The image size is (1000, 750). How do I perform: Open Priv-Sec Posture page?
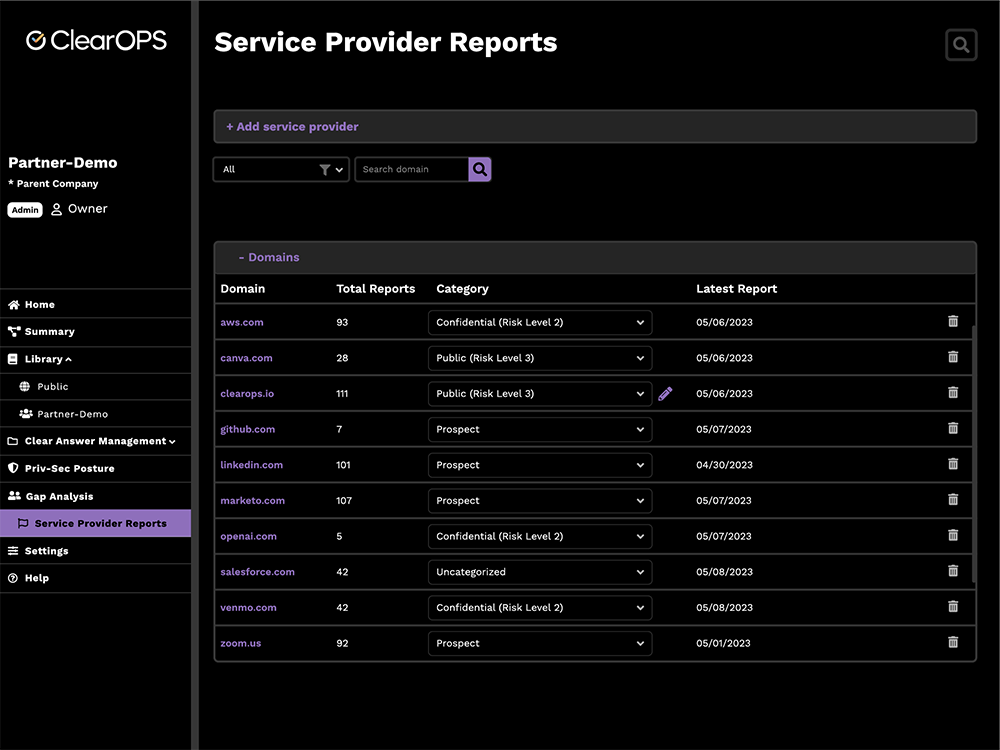(x=96, y=469)
